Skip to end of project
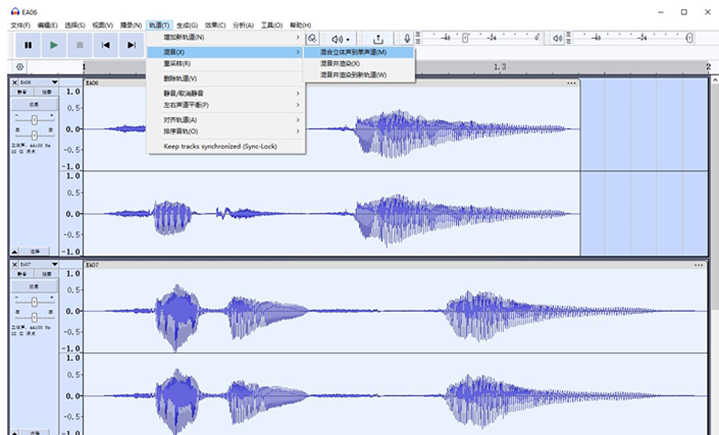Image resolution: width=719 pixels, height=435 pixels. [131, 44]
